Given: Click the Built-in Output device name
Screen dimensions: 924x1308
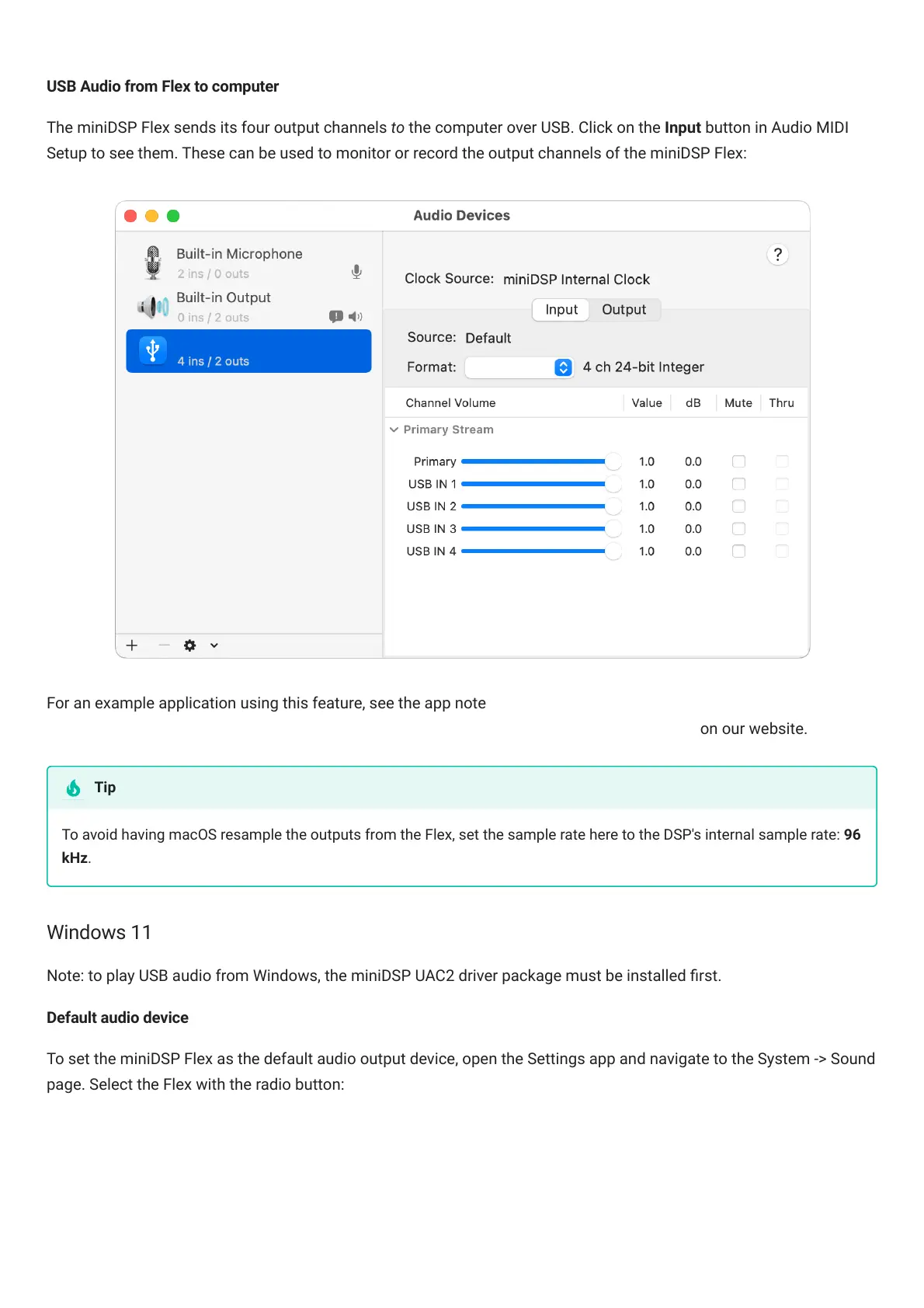Looking at the screenshot, I should tap(224, 297).
